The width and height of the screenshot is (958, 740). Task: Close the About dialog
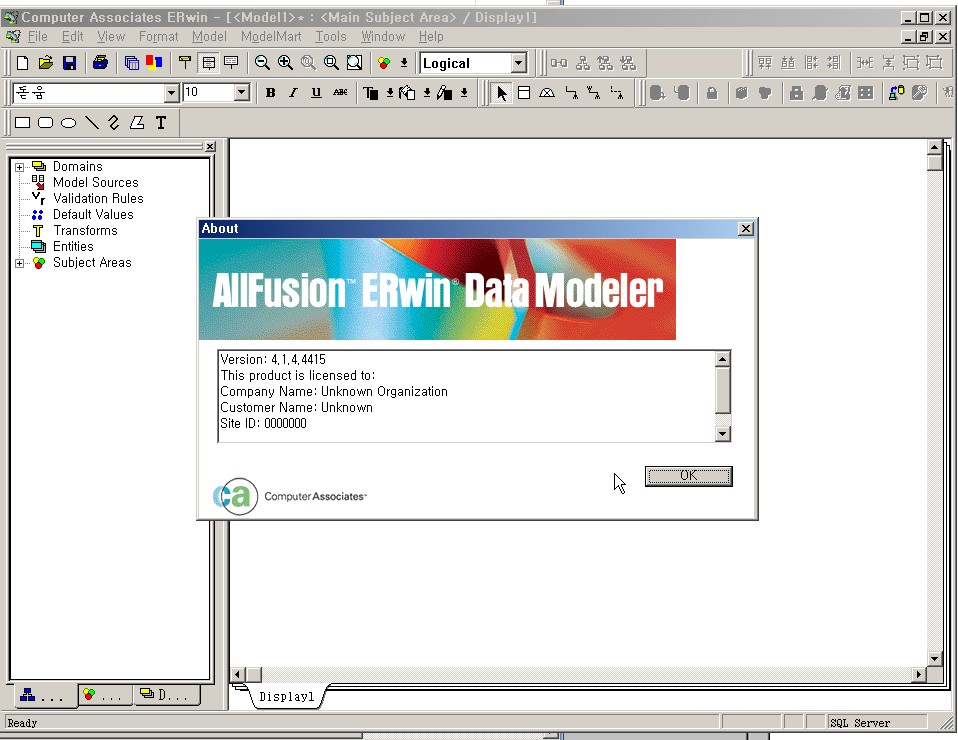pos(745,229)
